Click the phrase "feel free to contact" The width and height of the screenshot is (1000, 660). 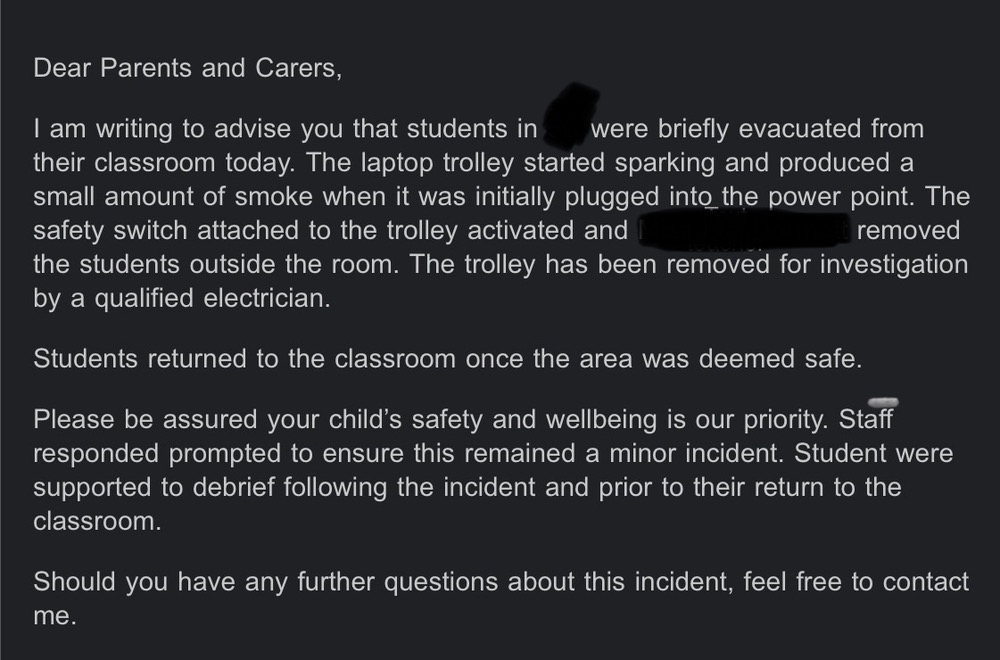tap(856, 582)
